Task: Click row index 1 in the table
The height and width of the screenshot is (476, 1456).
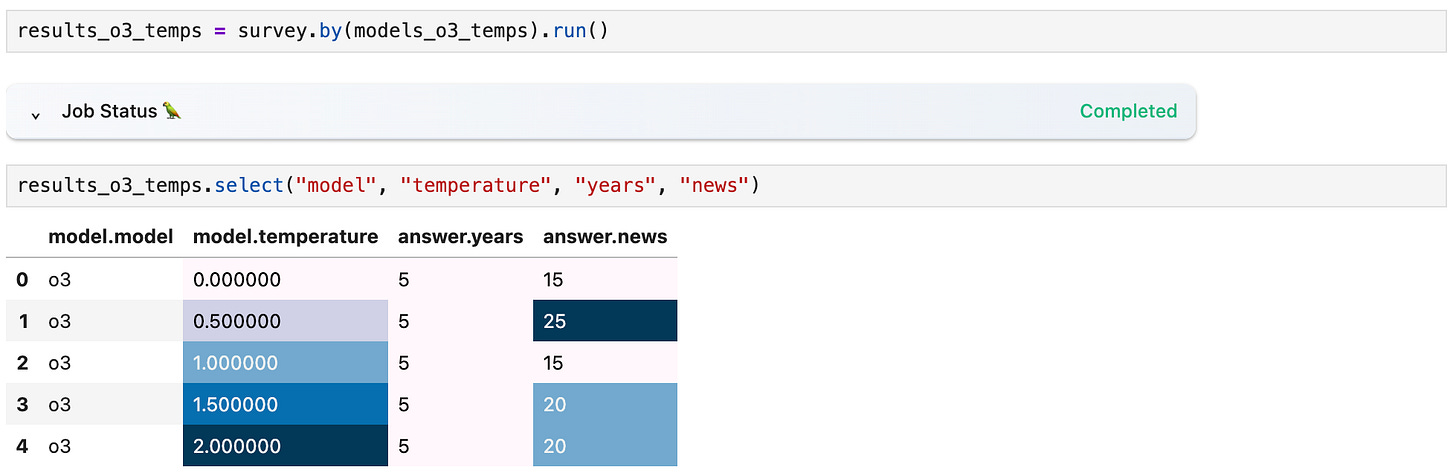Action: pyautogui.click(x=22, y=321)
